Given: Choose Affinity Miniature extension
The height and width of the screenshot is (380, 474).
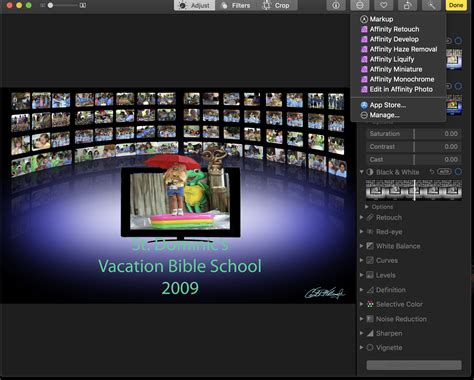Looking at the screenshot, I should 398,69.
